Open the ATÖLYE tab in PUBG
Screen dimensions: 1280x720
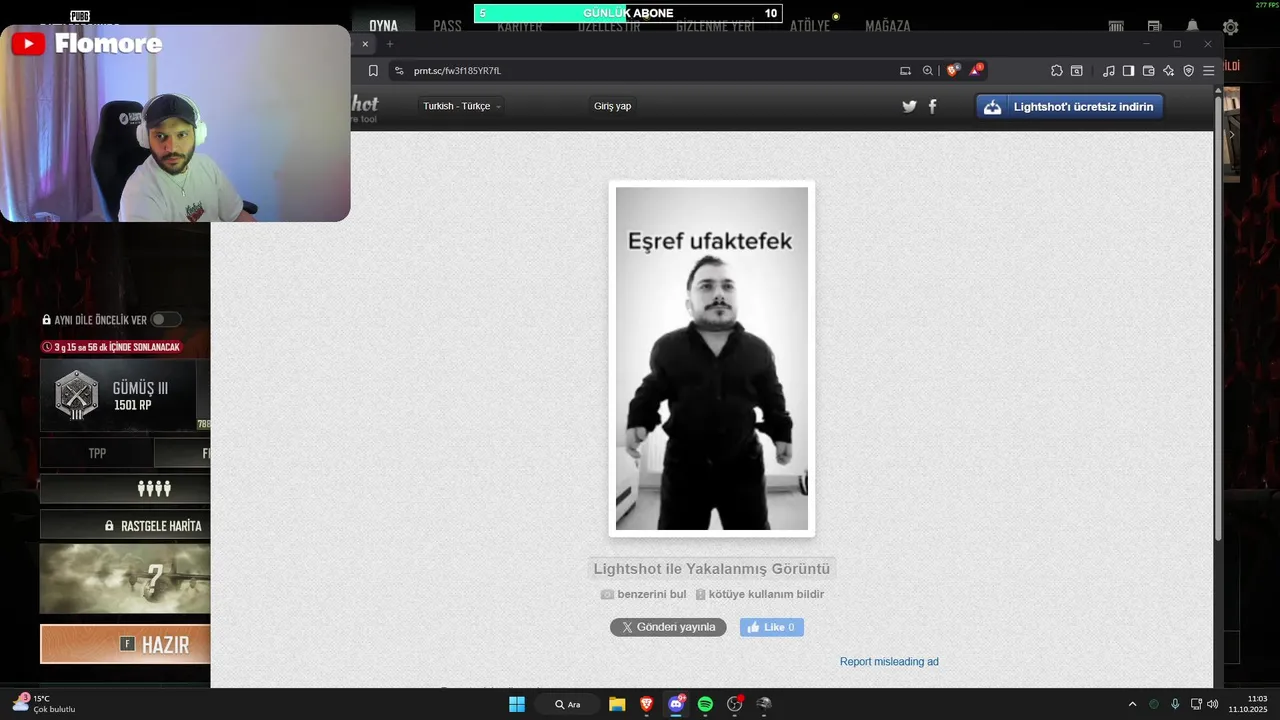[x=810, y=26]
